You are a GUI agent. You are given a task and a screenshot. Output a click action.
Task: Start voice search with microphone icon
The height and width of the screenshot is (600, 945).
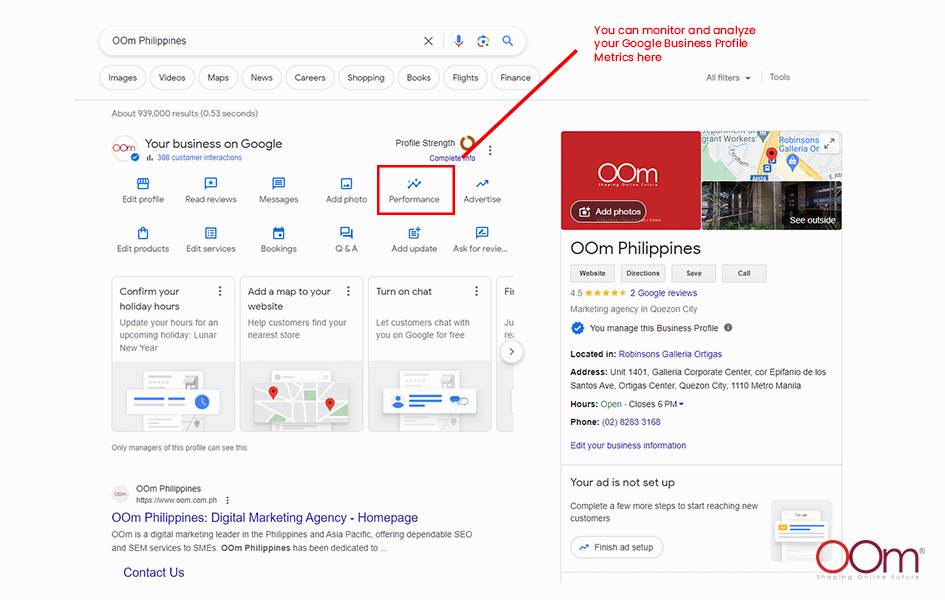point(459,41)
